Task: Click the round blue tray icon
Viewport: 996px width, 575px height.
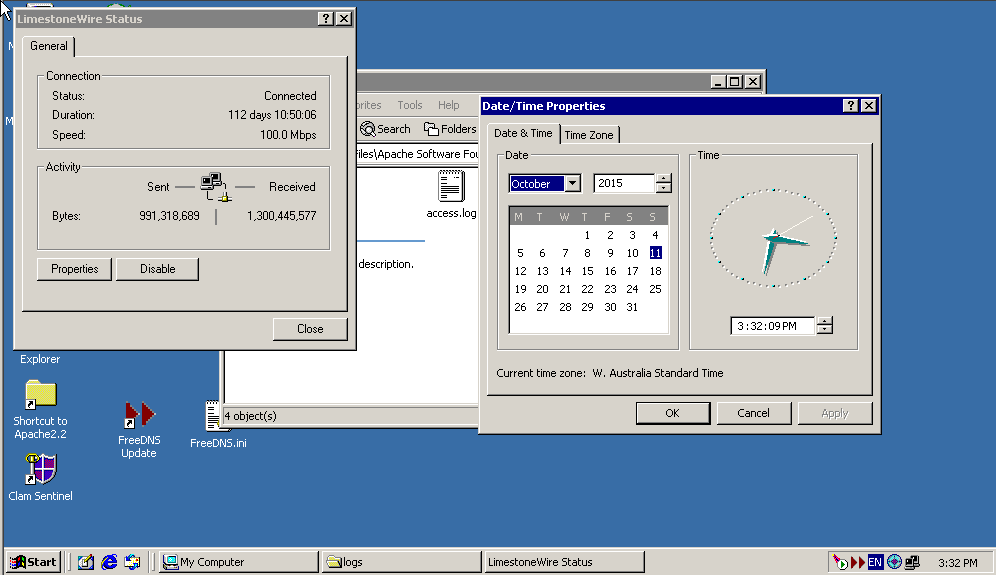Action: pyautogui.click(x=894, y=562)
